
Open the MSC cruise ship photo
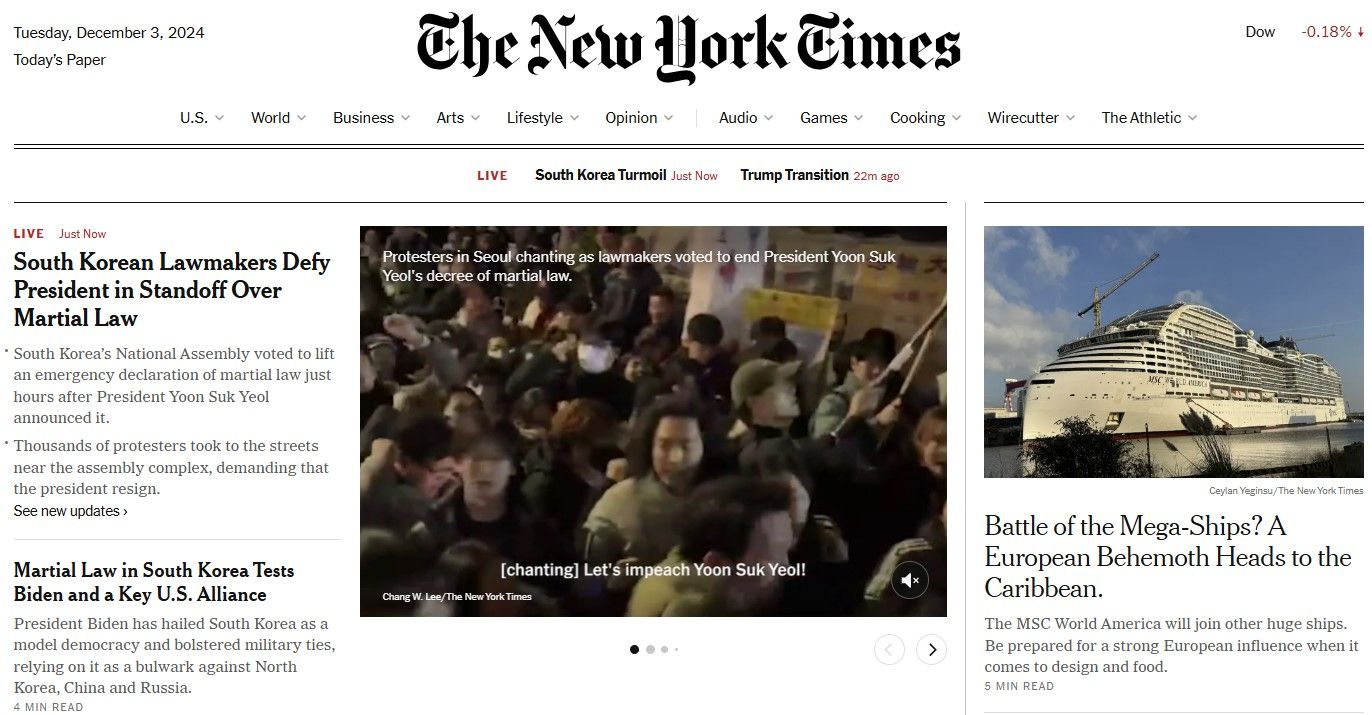coord(1173,352)
